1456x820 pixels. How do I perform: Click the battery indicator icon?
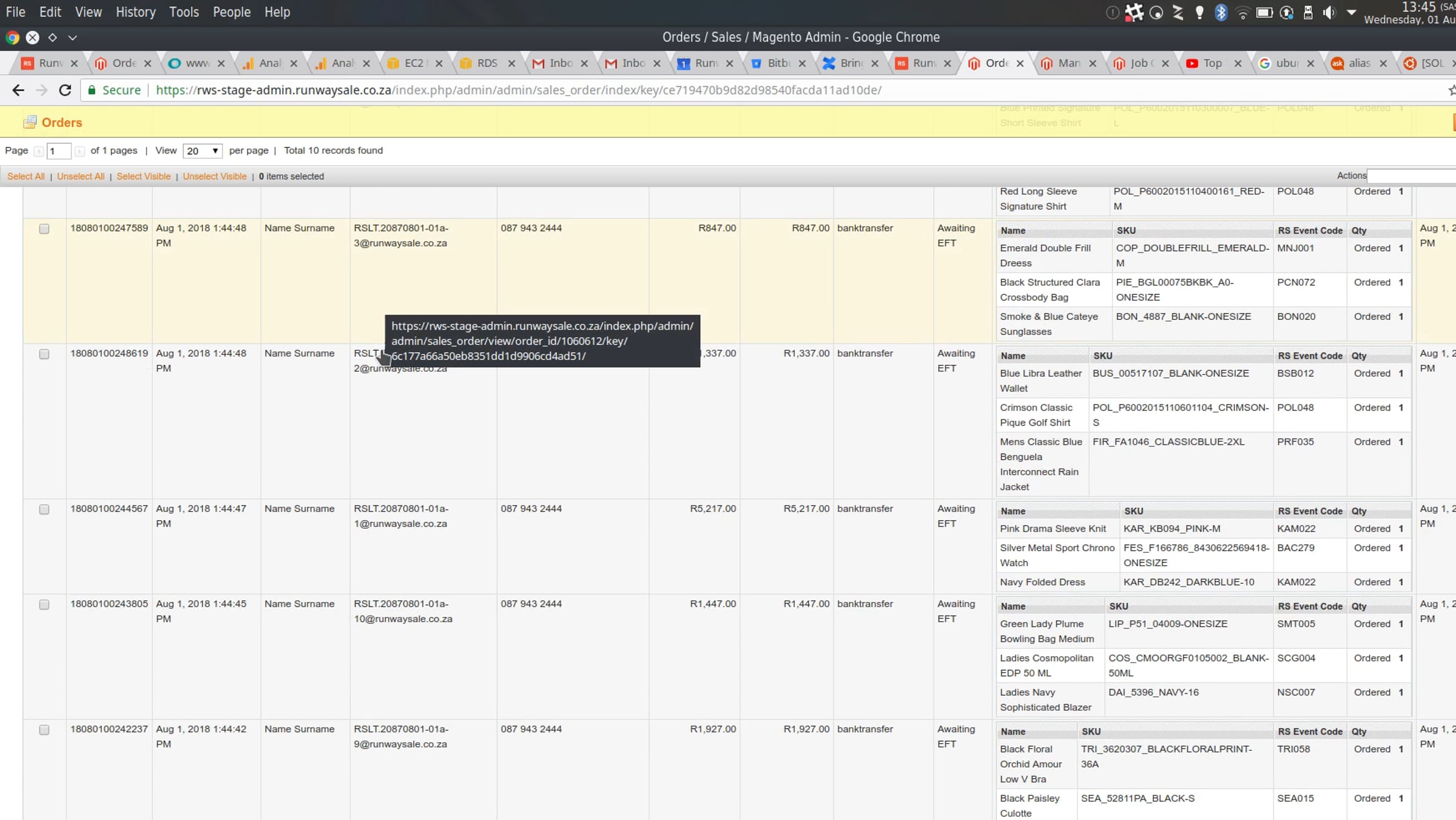point(1264,13)
